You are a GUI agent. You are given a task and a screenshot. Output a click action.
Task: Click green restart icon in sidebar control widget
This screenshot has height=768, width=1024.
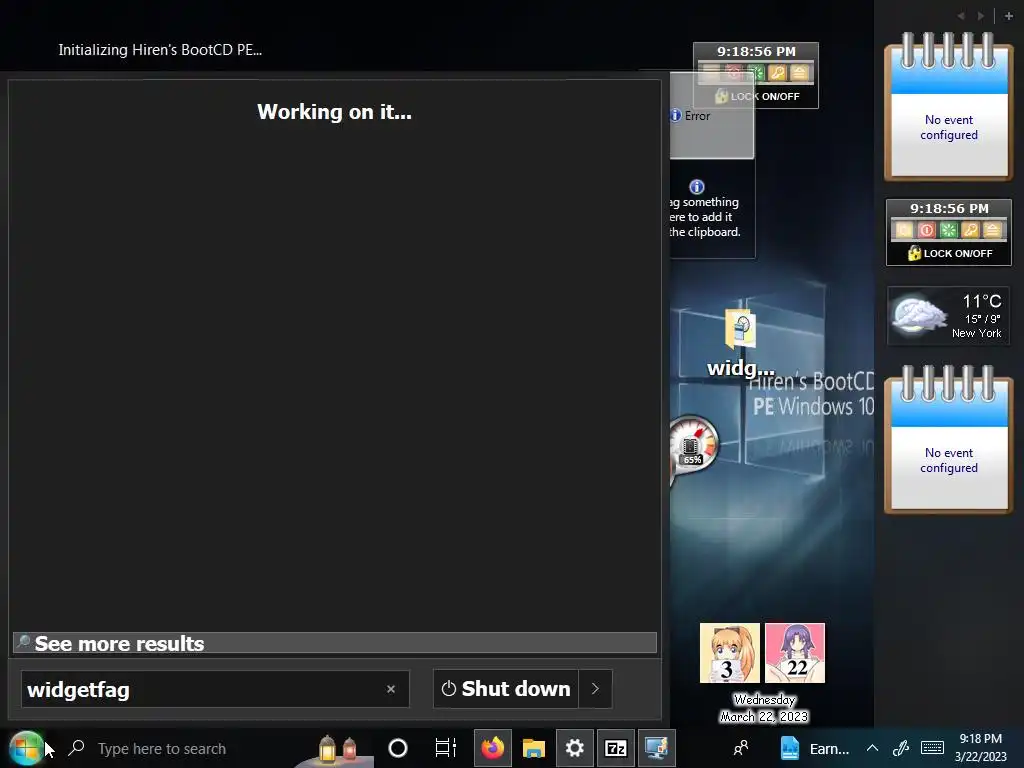click(x=948, y=230)
